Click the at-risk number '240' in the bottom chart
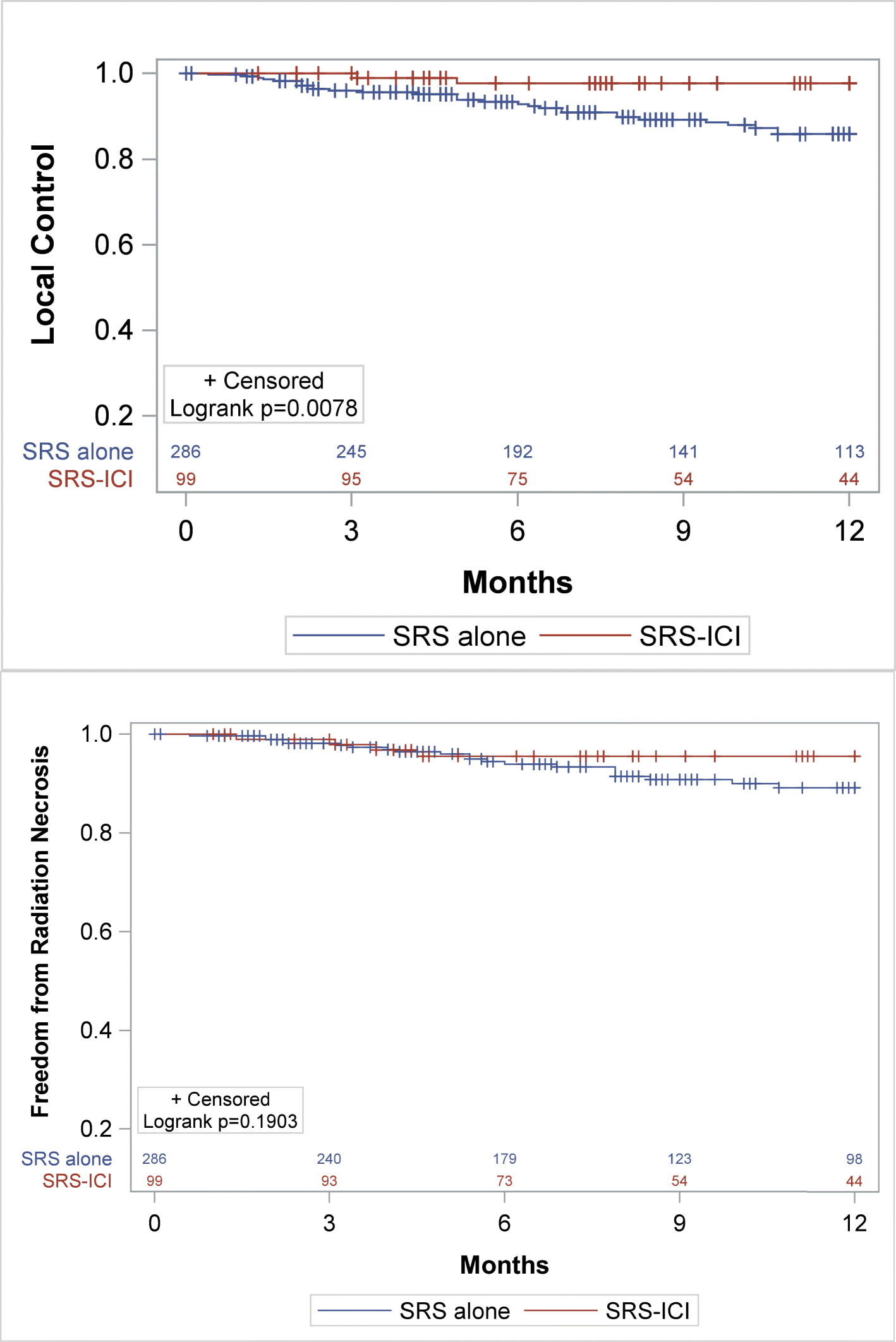The height and width of the screenshot is (1342, 896). click(x=329, y=1159)
